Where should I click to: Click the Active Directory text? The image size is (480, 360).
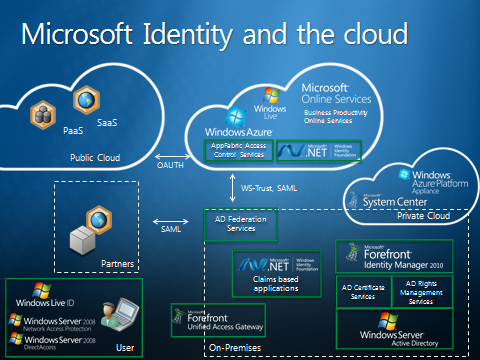point(415,343)
